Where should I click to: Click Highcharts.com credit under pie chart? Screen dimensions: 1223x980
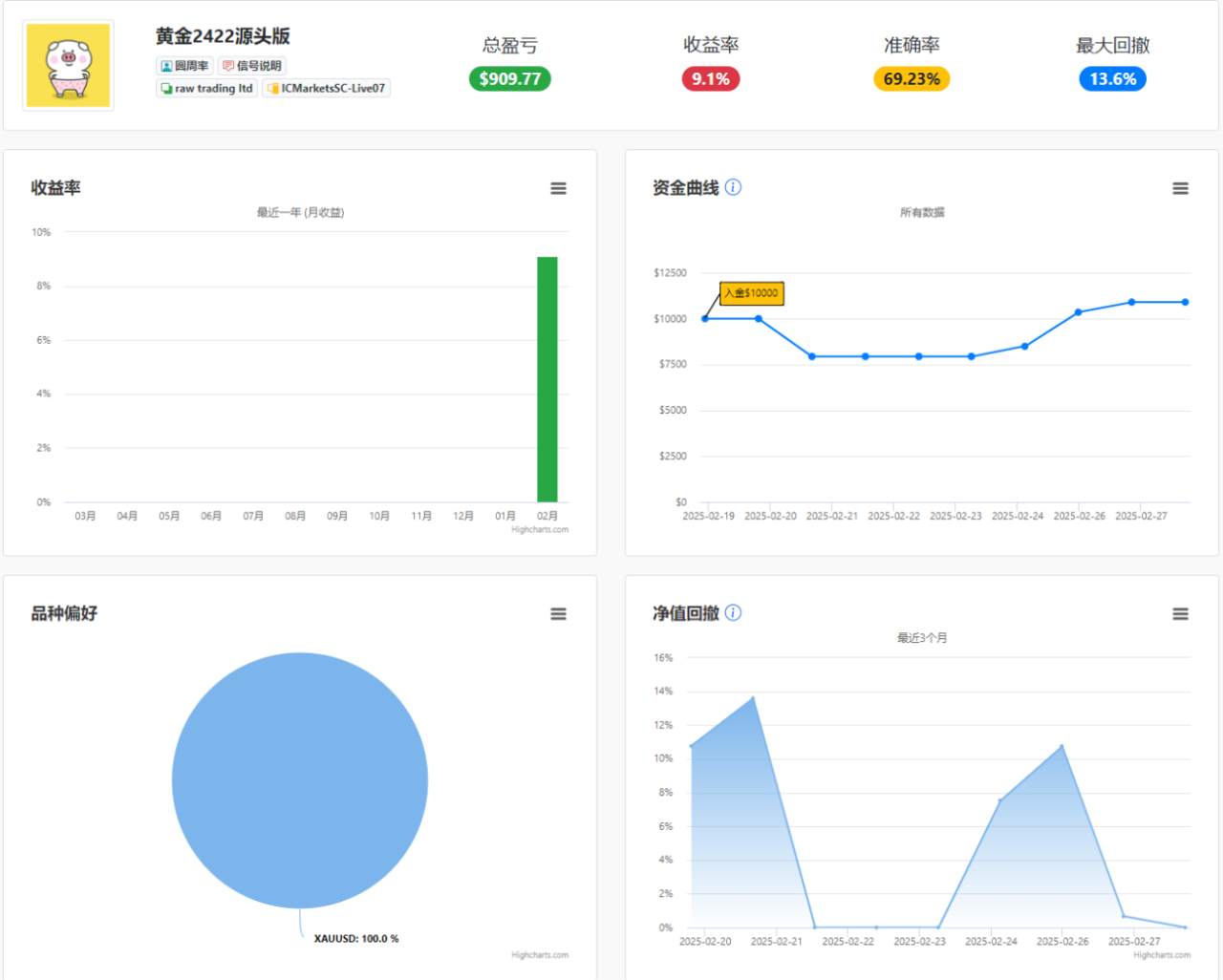point(540,955)
